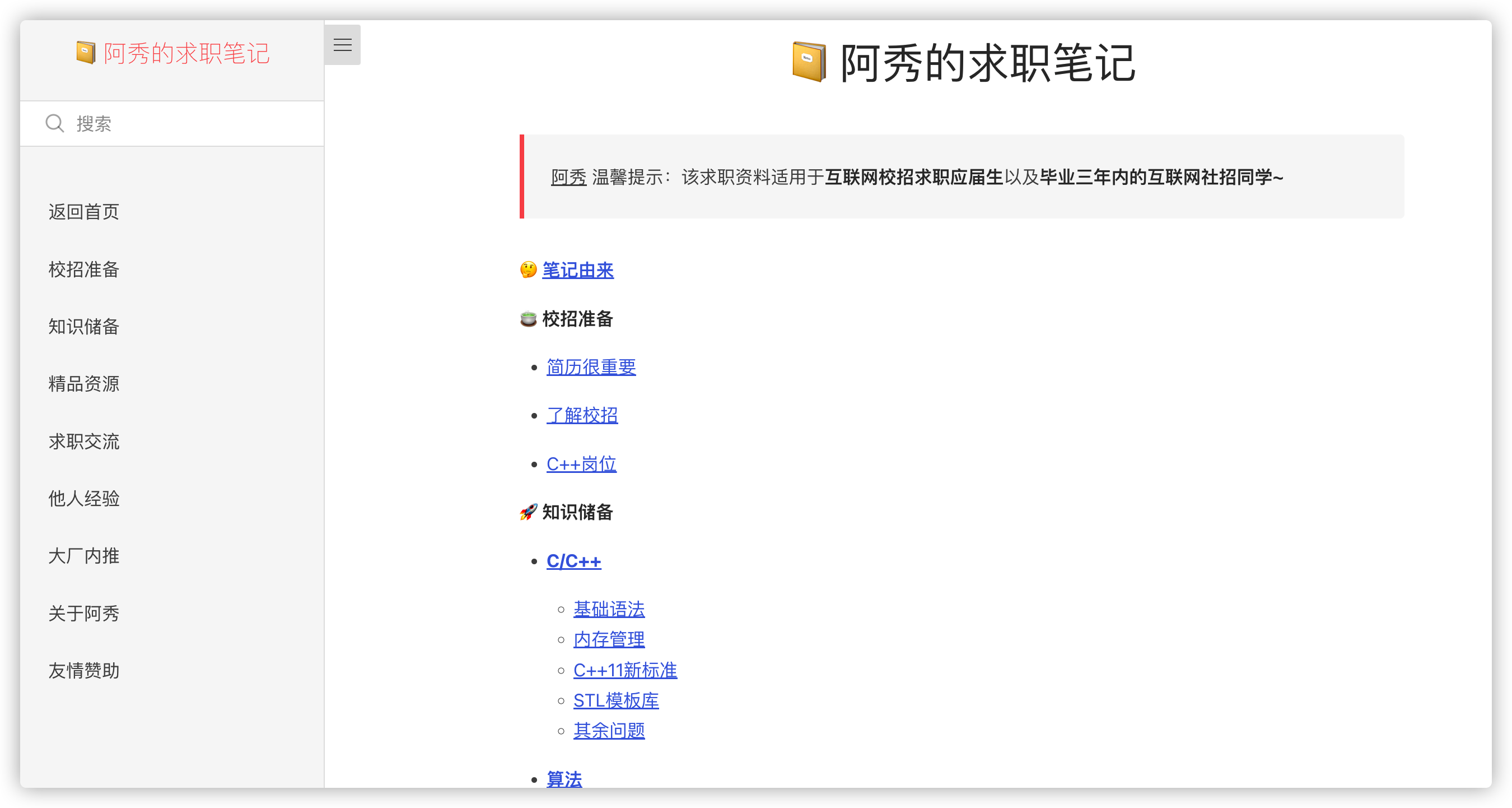The height and width of the screenshot is (808, 1512).
Task: Click the notebook emoji in the sidebar header
Action: point(86,52)
